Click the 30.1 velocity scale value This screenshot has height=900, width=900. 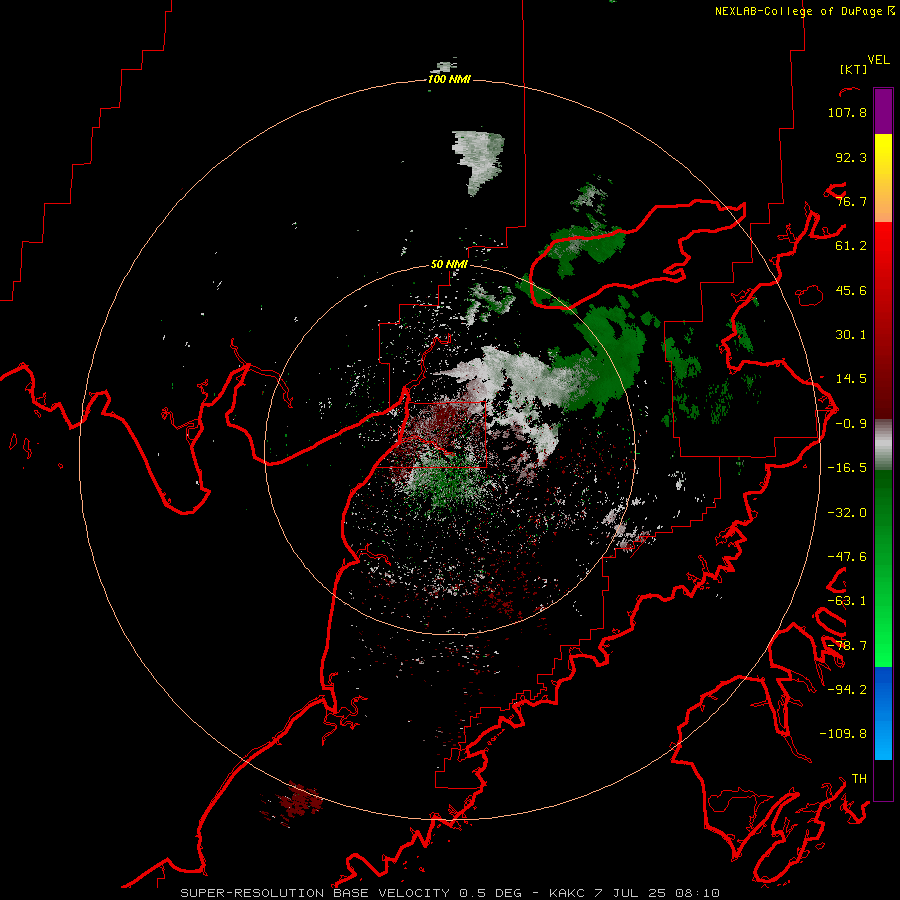pyautogui.click(x=851, y=335)
